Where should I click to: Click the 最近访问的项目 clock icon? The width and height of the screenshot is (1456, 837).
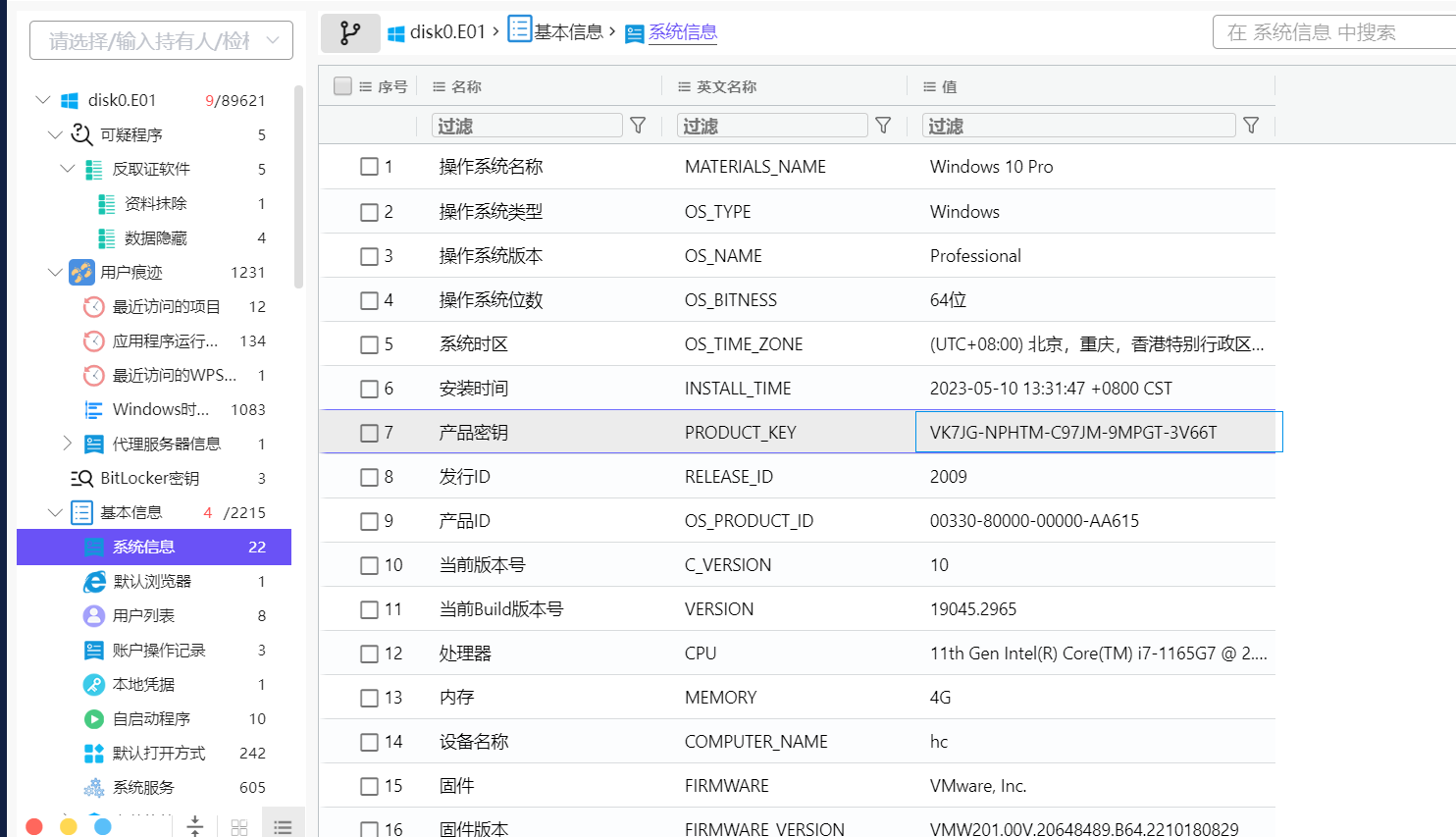tap(94, 307)
